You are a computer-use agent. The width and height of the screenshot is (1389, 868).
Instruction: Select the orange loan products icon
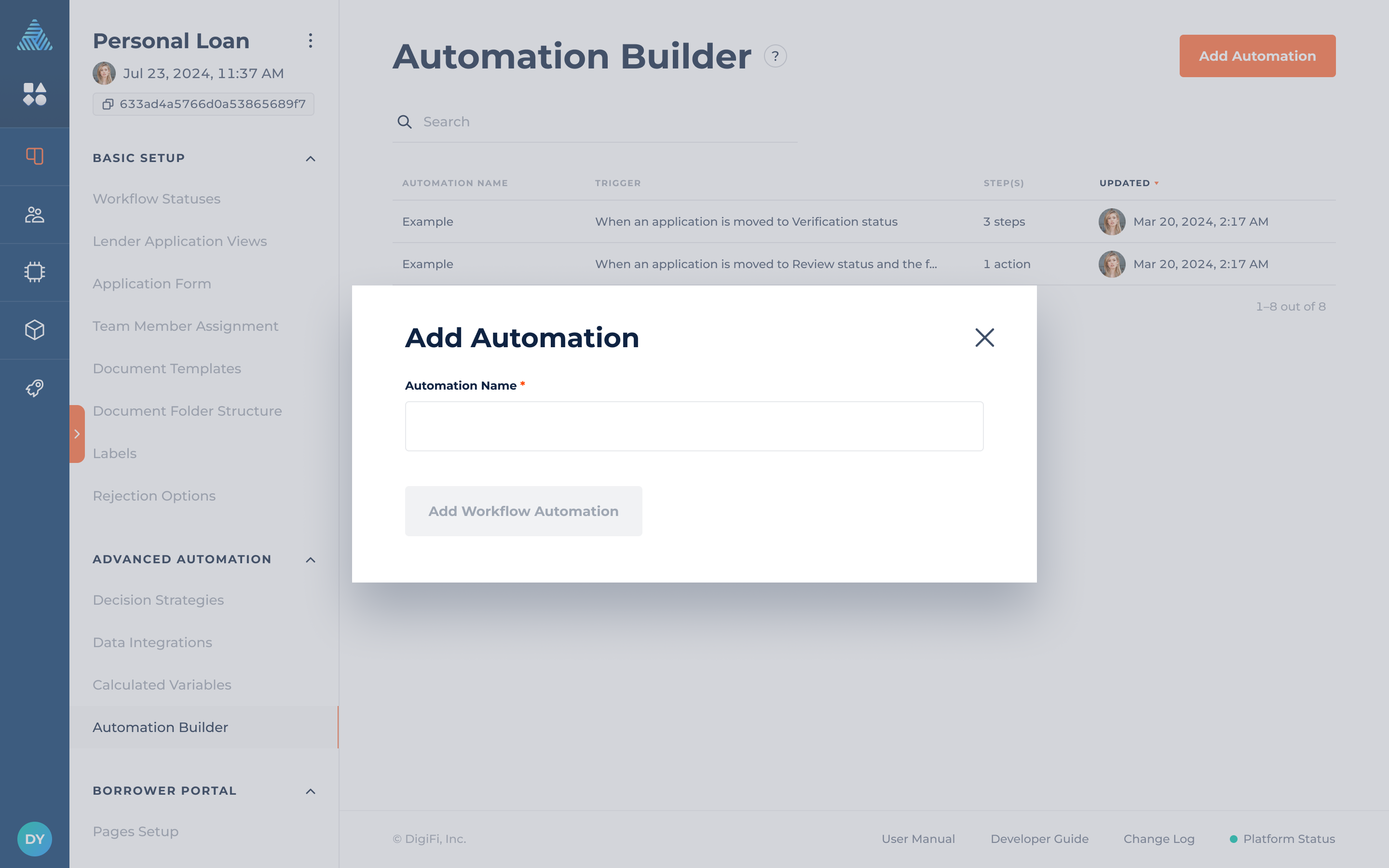34,156
